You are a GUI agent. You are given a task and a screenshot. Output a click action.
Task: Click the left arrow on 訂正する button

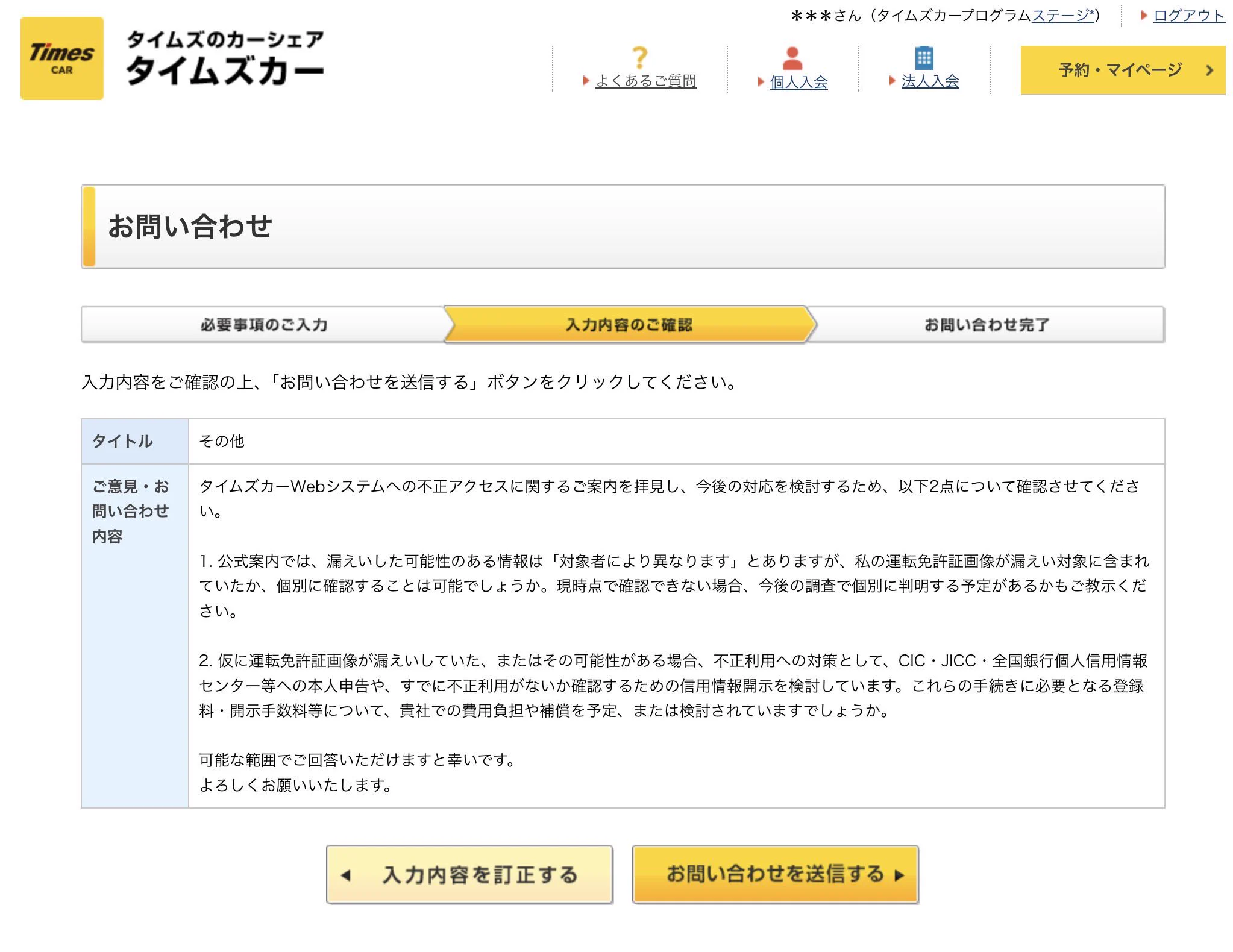click(345, 875)
